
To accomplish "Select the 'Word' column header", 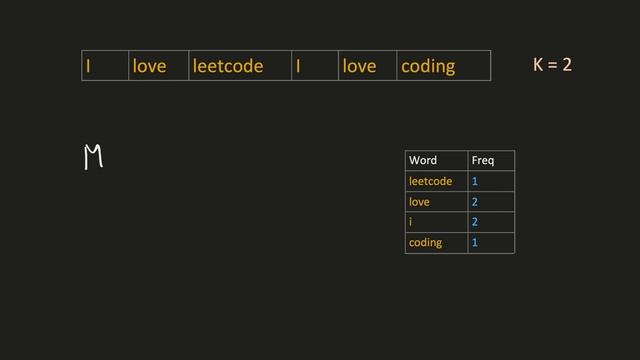I will [436, 160].
